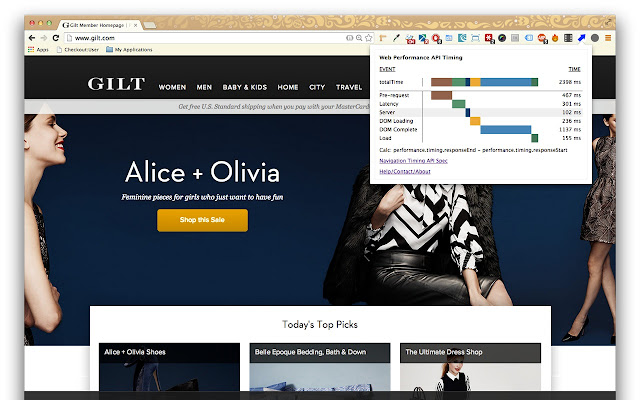640x400 pixels.
Task: Click the Web Performance API Timing title
Action: point(420,58)
